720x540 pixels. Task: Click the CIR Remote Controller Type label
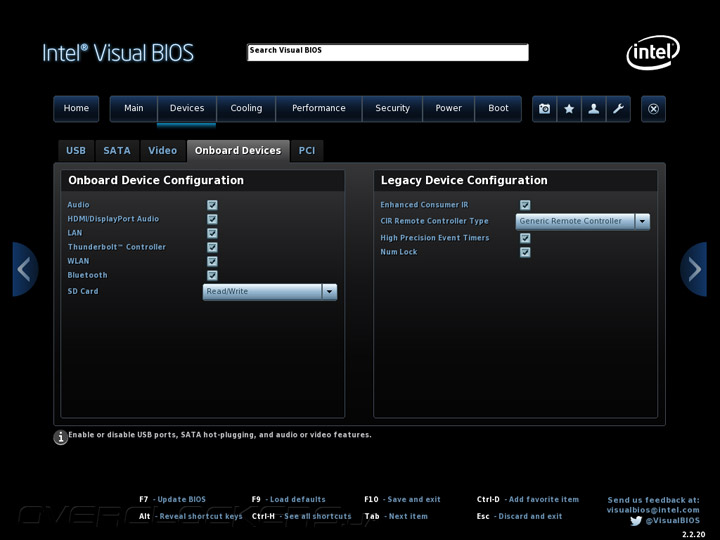click(x=434, y=221)
